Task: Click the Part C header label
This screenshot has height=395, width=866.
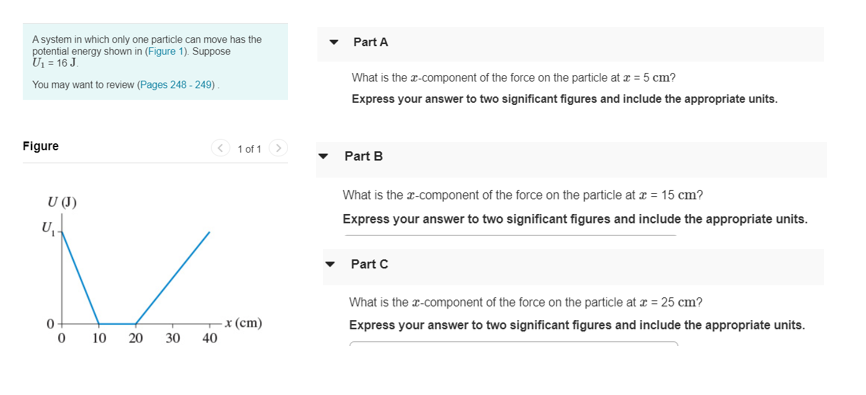Action: point(369,264)
